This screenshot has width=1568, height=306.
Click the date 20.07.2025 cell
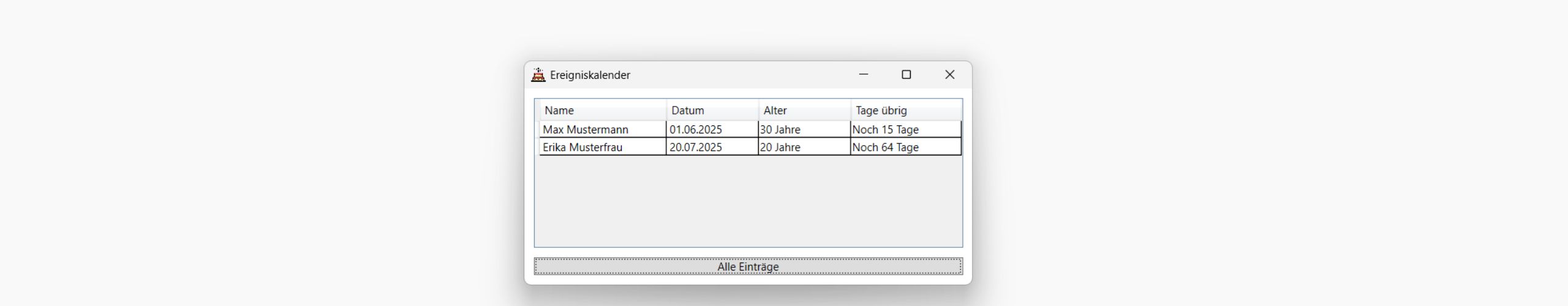tap(696, 147)
